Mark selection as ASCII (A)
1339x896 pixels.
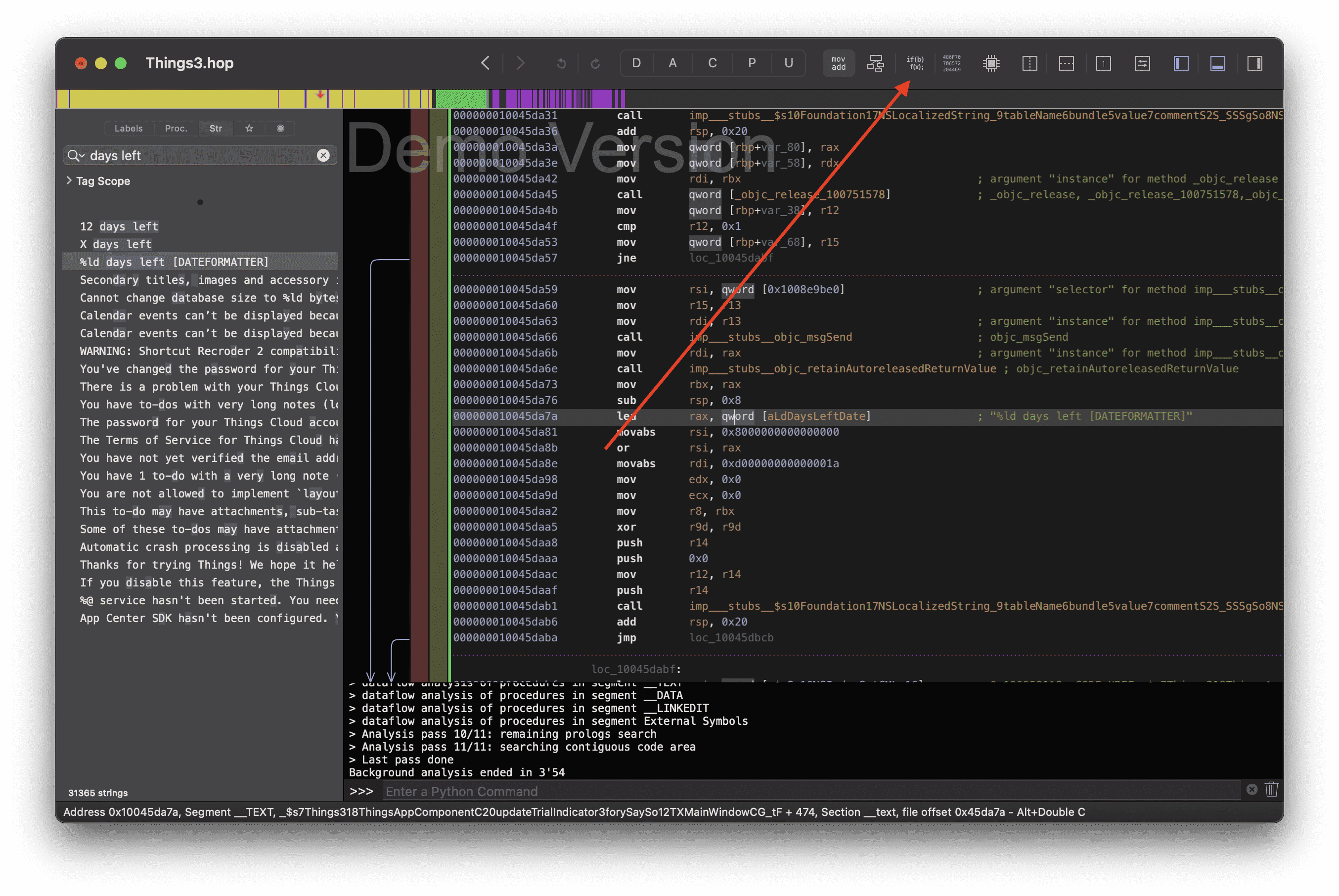pos(672,63)
